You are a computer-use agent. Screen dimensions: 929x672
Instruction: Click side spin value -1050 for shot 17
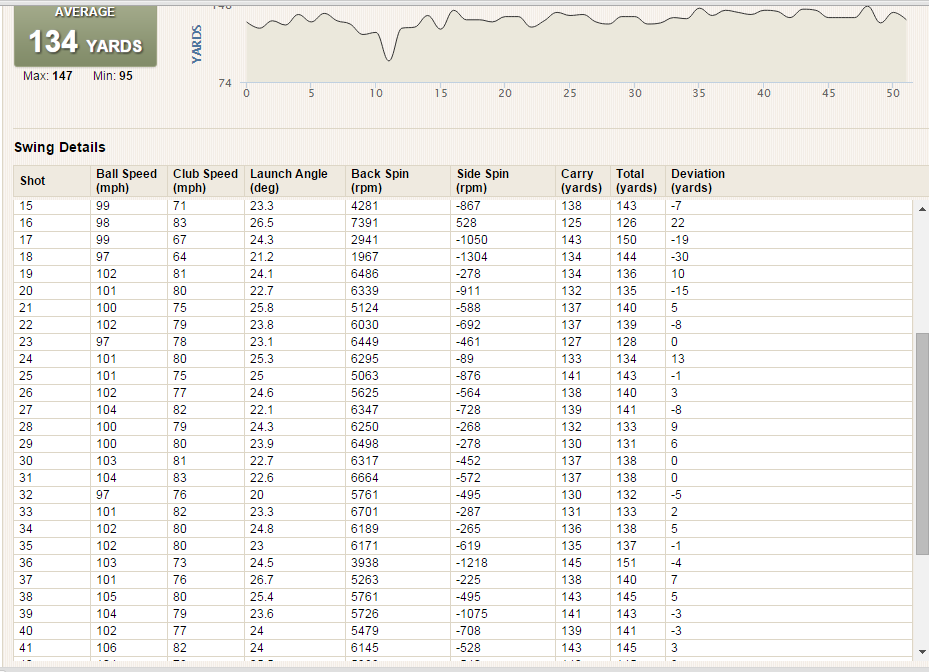coord(472,240)
